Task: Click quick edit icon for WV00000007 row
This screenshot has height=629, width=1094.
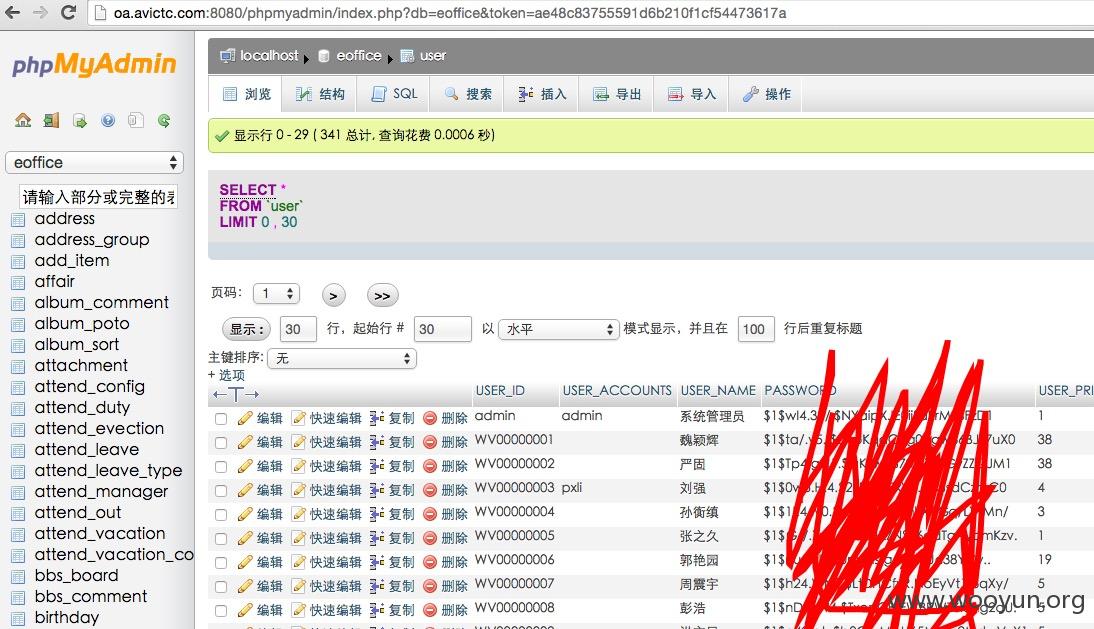Action: coord(299,586)
